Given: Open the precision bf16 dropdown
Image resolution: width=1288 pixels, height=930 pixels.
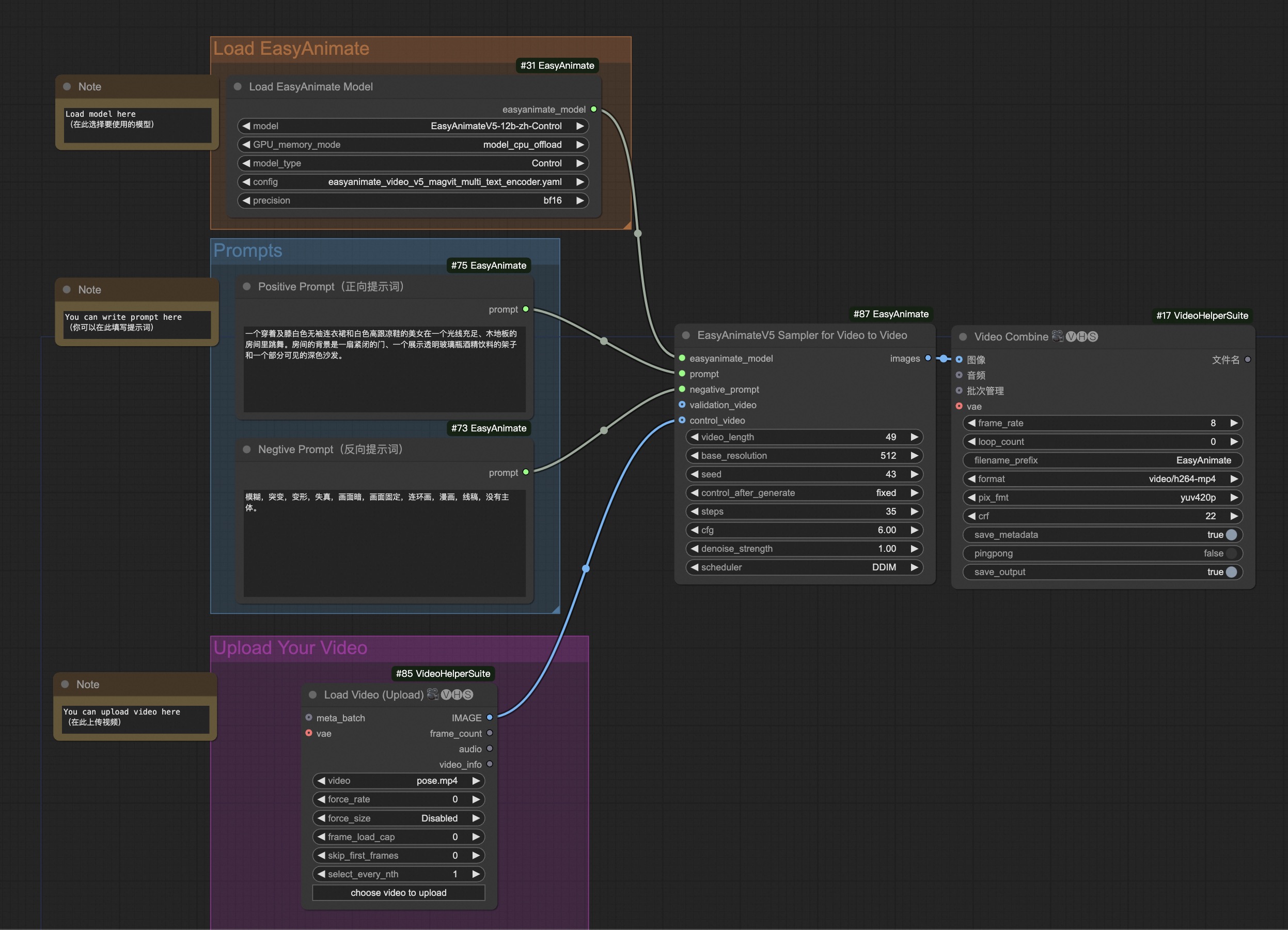Looking at the screenshot, I should (x=413, y=200).
